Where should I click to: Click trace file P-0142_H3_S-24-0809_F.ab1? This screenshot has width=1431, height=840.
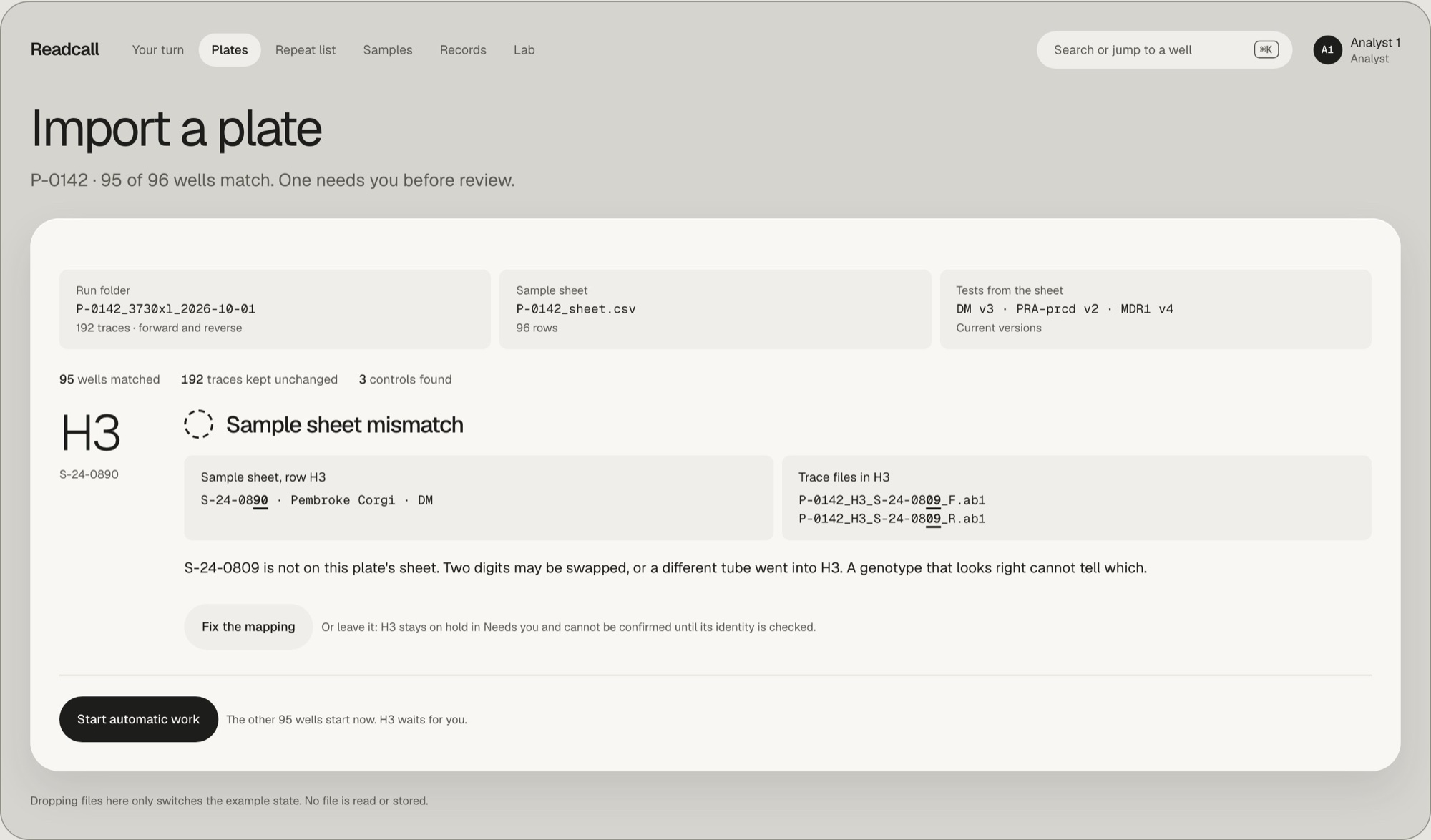coord(892,500)
